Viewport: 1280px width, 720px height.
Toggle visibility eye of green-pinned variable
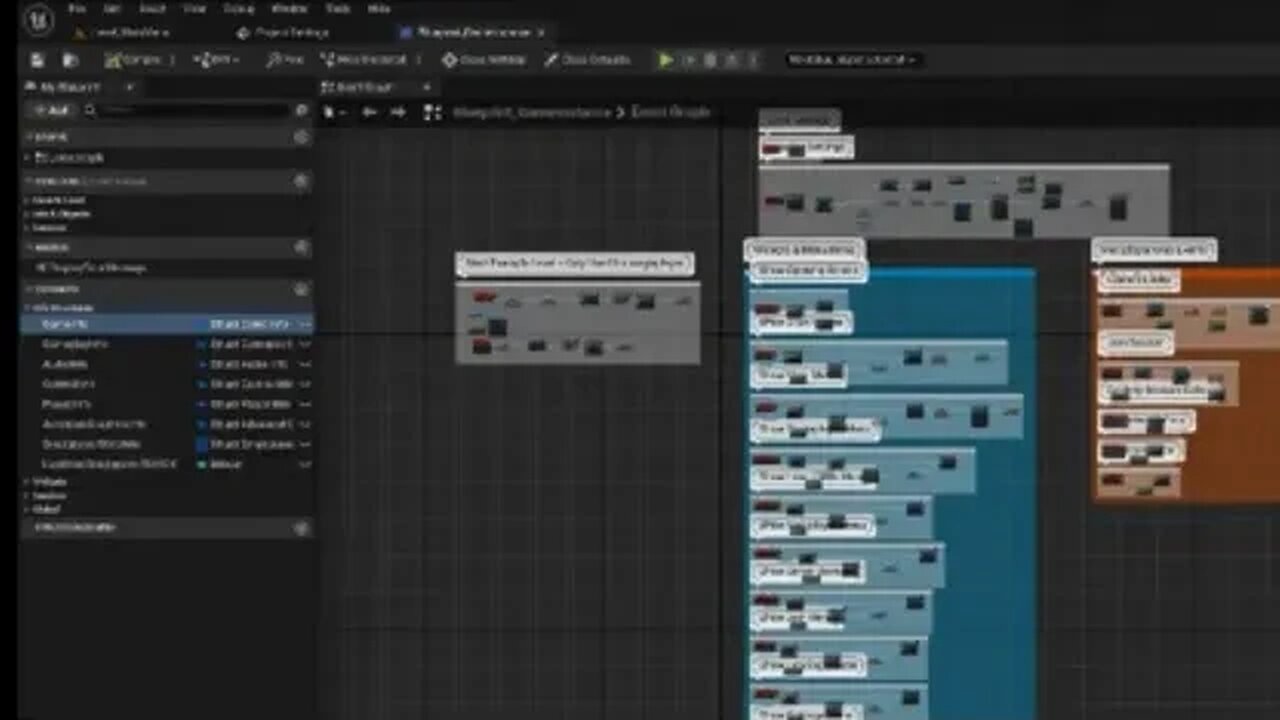click(305, 464)
